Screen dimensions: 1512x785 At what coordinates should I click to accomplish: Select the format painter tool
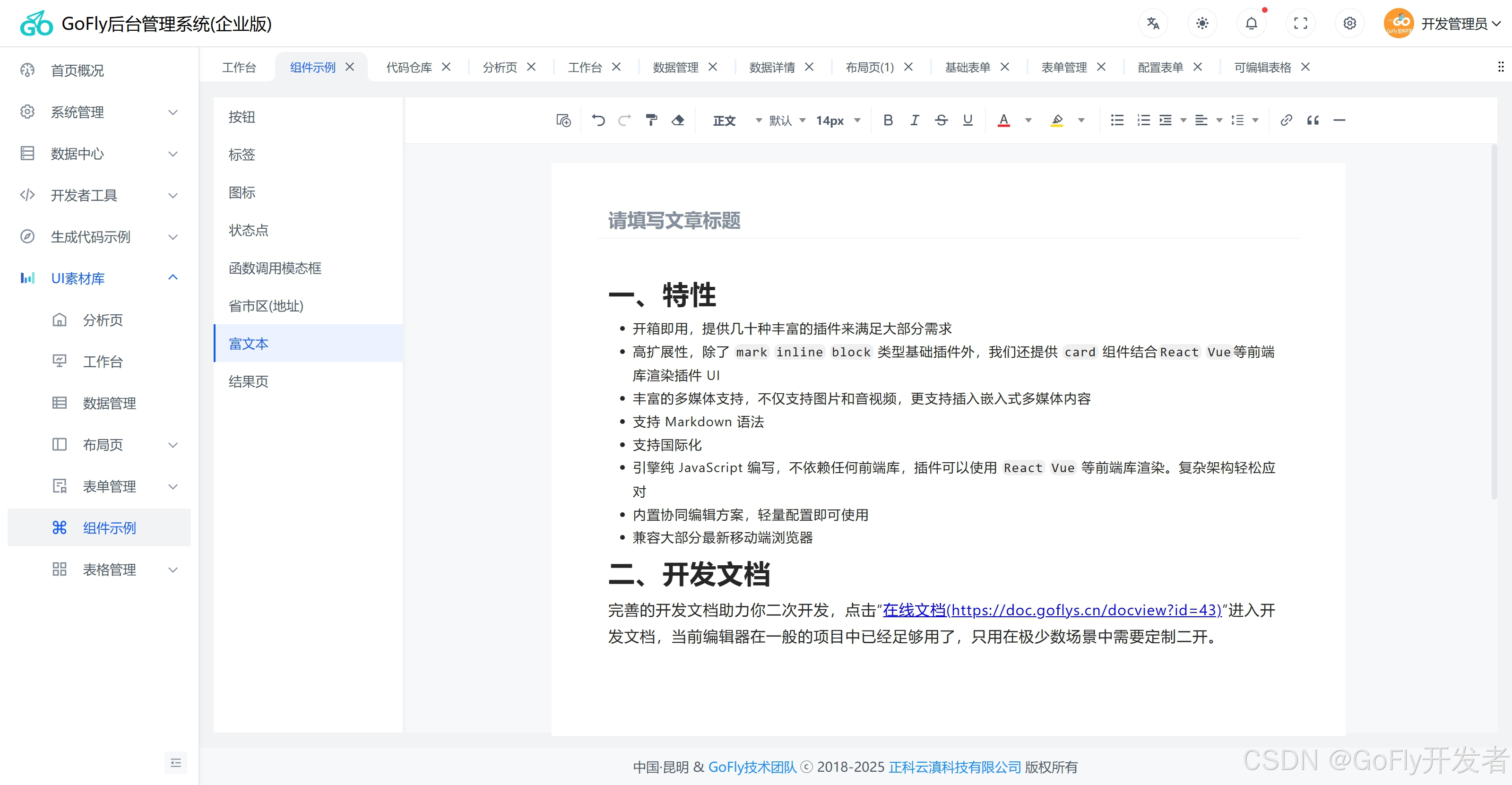(x=651, y=120)
